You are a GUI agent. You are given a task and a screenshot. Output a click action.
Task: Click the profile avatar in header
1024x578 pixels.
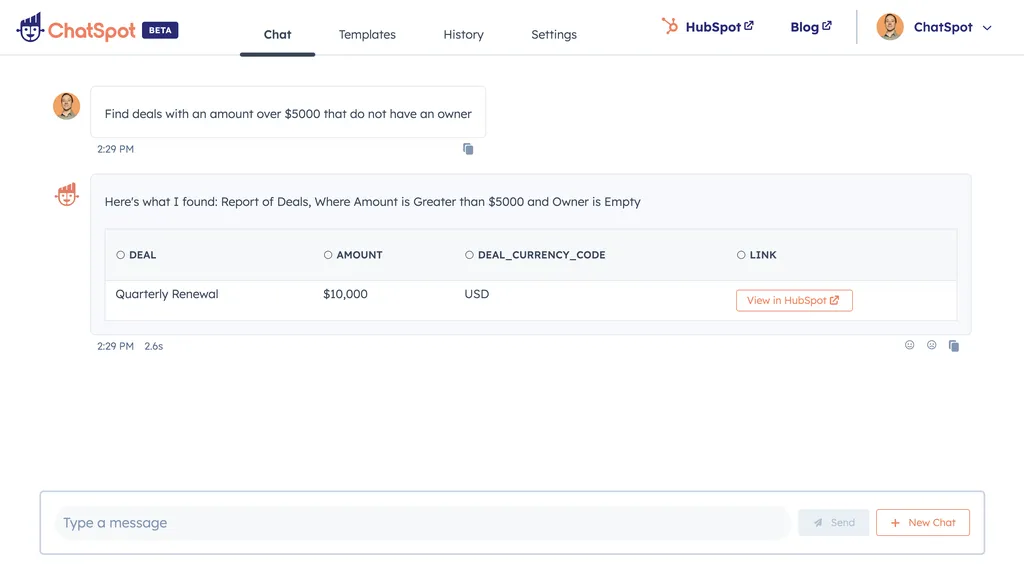889,27
